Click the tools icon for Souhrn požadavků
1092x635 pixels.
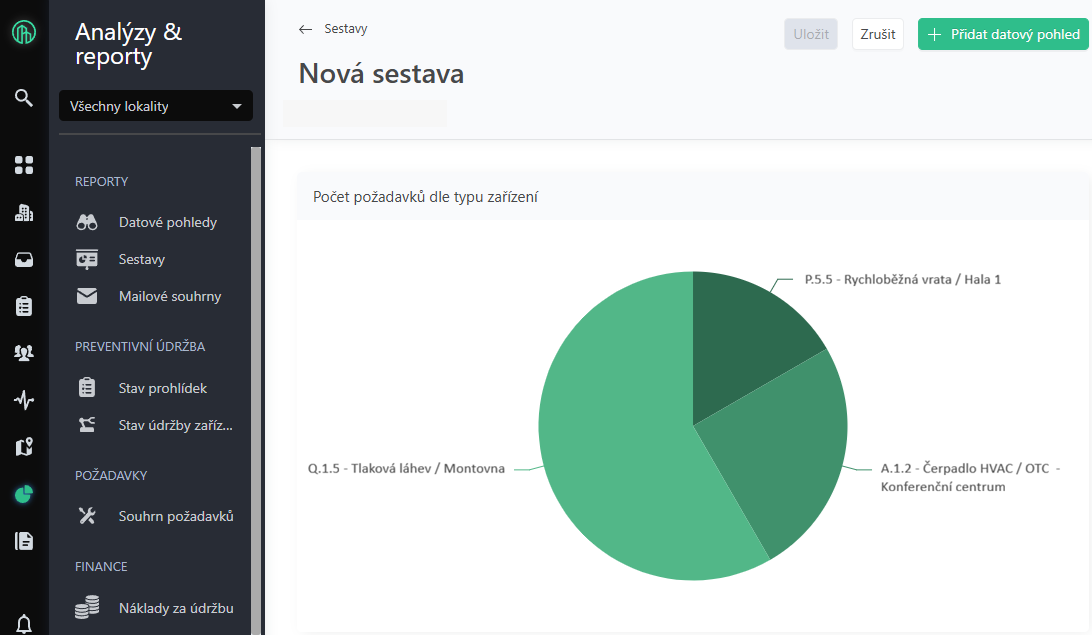tap(87, 515)
